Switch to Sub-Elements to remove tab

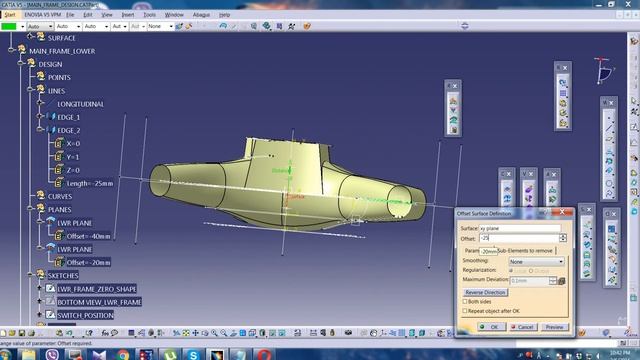click(524, 251)
